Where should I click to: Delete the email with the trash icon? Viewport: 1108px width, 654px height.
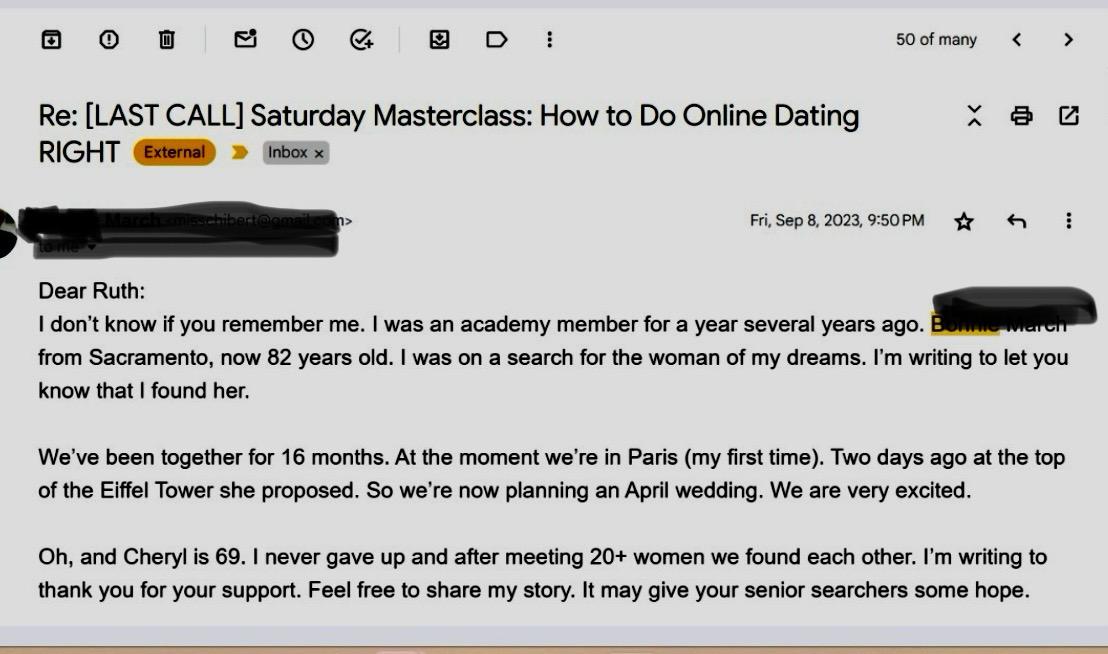(x=166, y=39)
